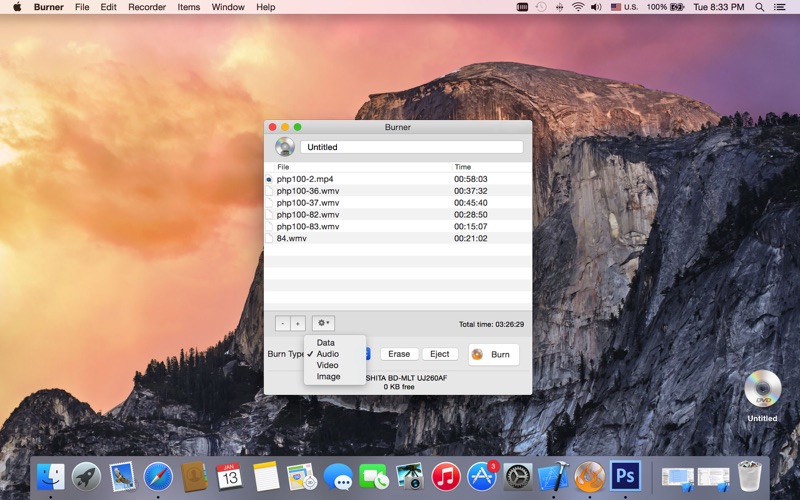
Task: Open second minimized window thumbnail in Dock
Action: pos(713,478)
